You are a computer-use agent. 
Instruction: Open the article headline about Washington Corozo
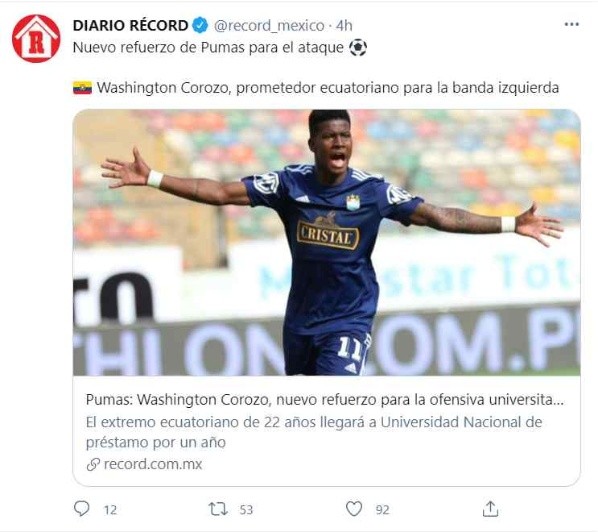pyautogui.click(x=325, y=400)
